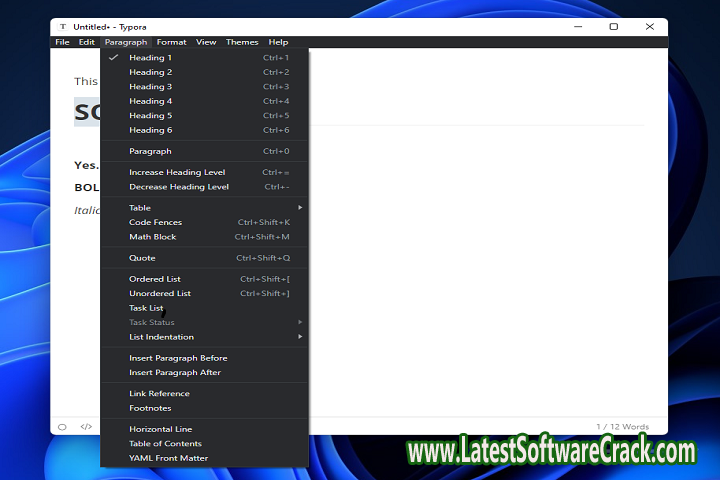The height and width of the screenshot is (480, 720).
Task: Insert Table of Contents
Action: (x=165, y=443)
